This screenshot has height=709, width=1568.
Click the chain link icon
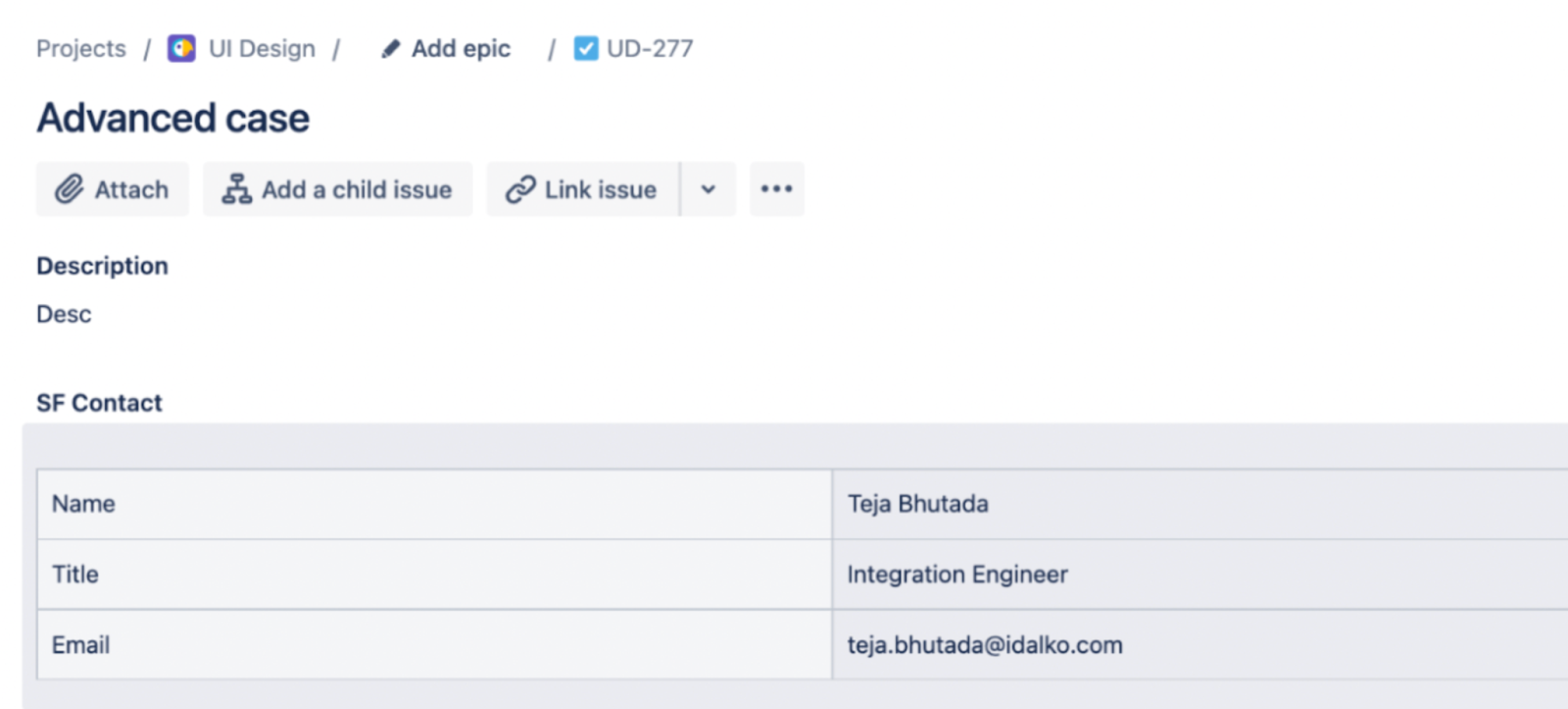click(520, 189)
